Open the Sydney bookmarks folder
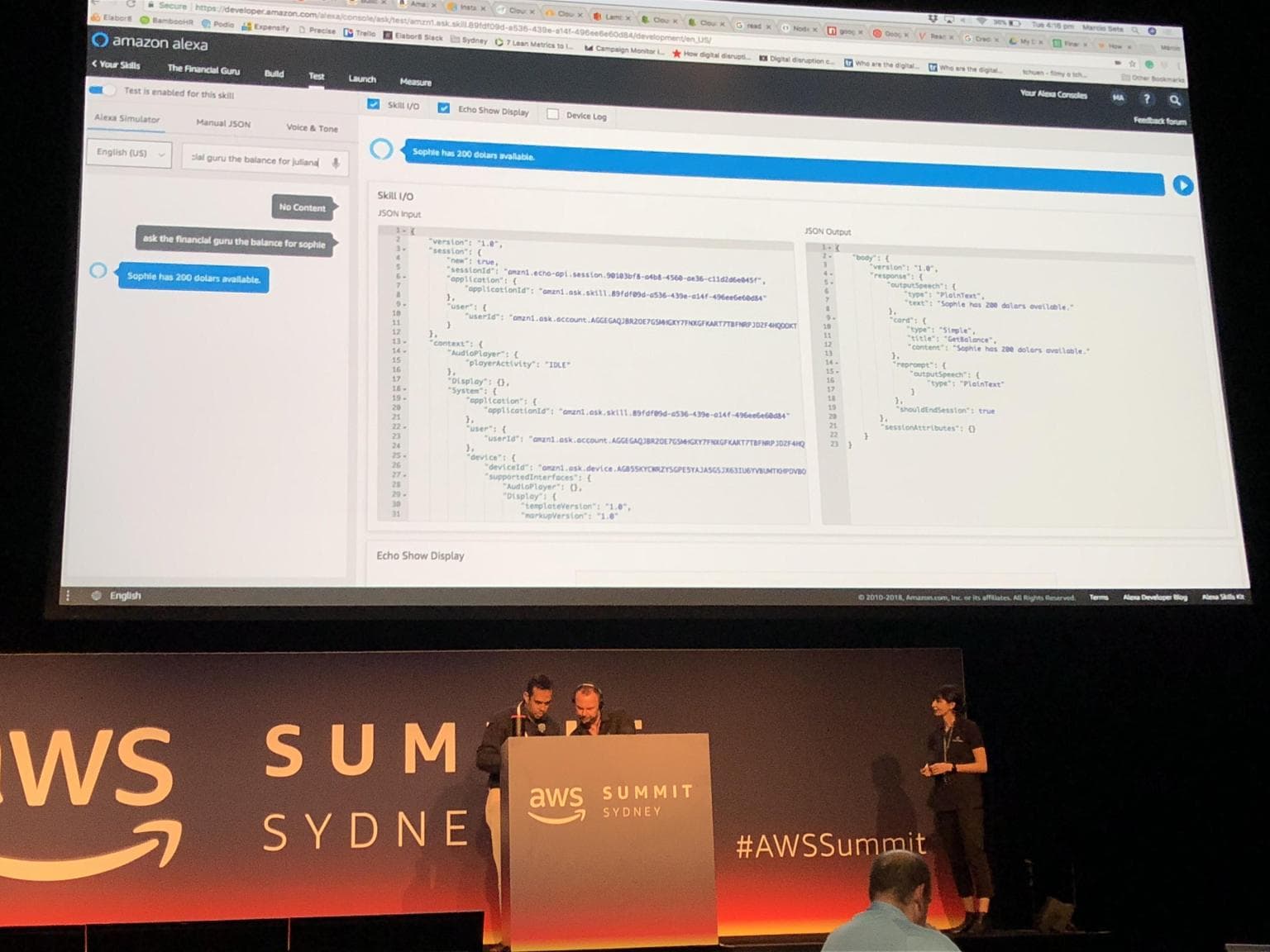The image size is (1270, 952). [469, 40]
